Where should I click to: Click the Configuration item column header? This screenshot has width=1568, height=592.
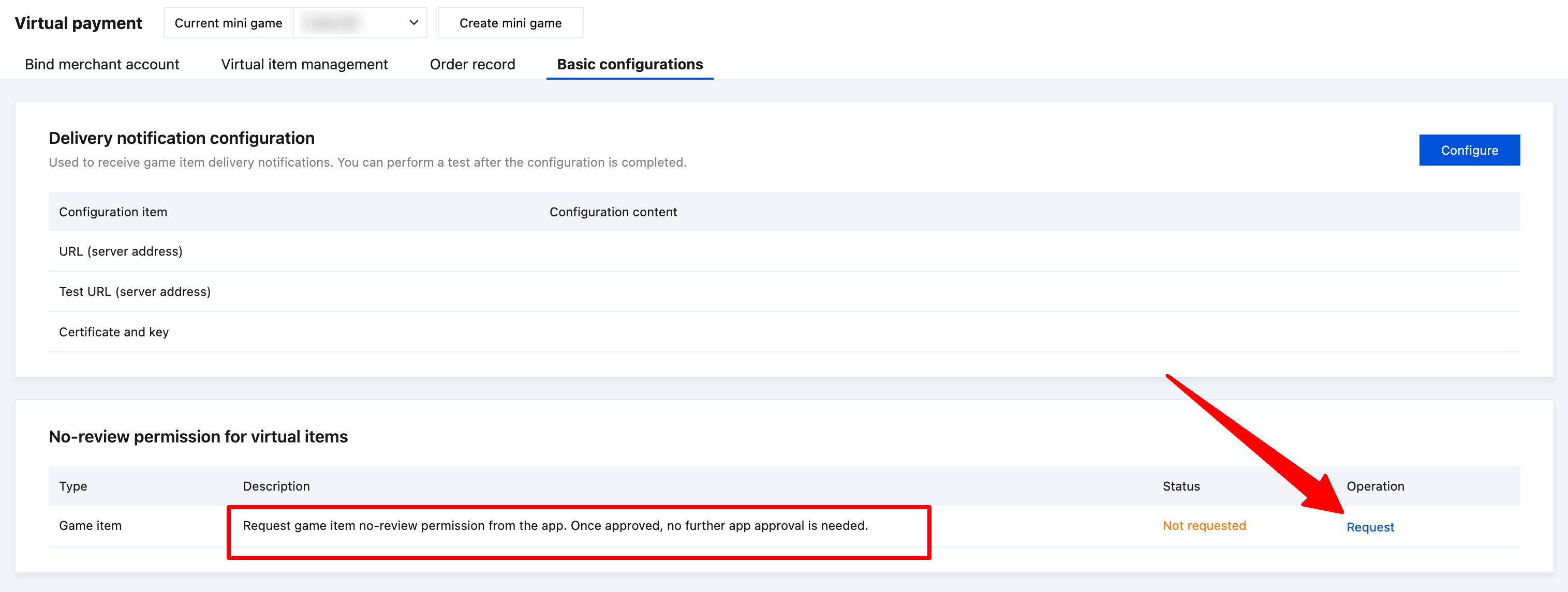coord(113,212)
